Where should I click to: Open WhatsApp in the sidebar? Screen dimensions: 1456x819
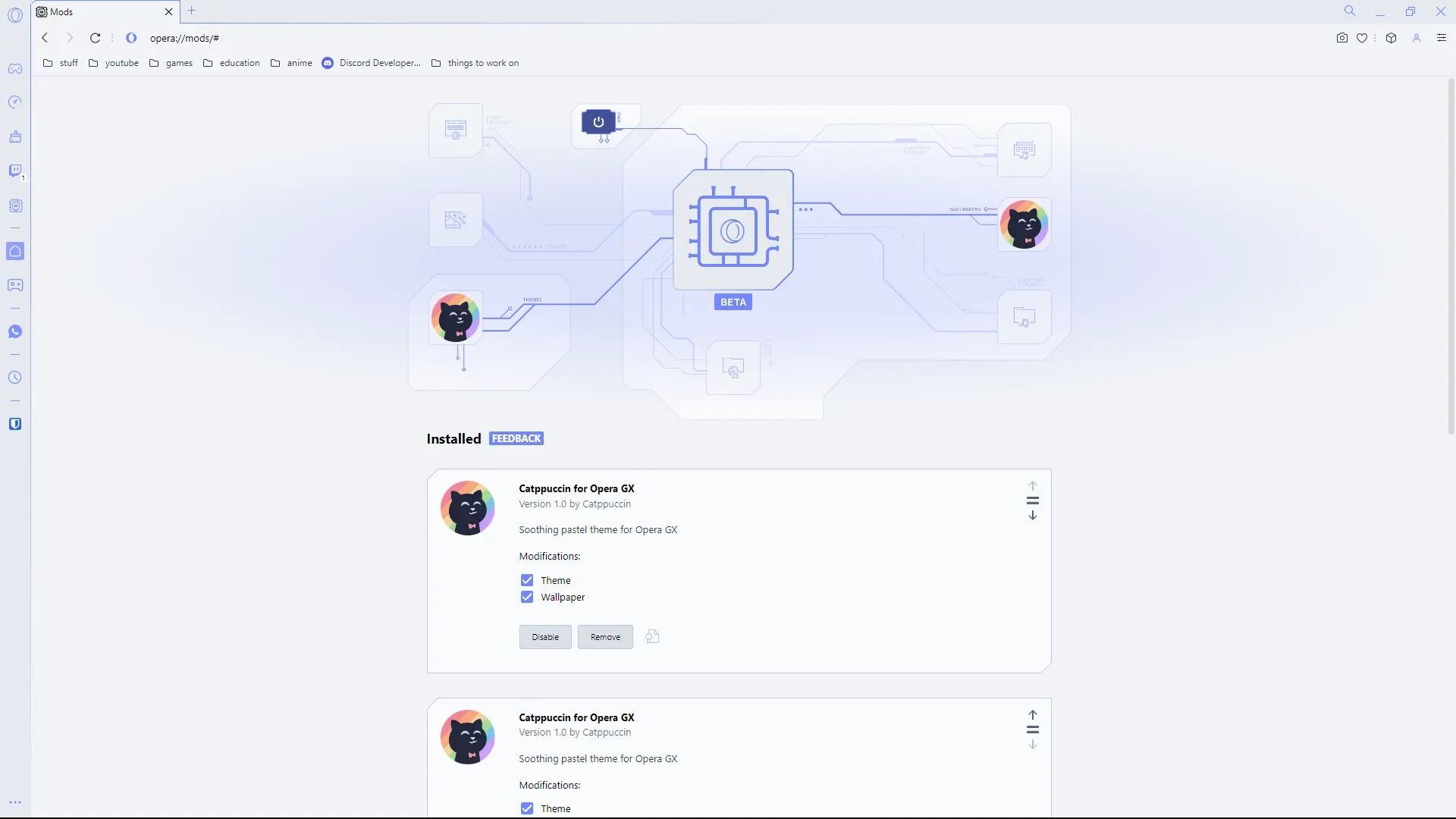[15, 331]
